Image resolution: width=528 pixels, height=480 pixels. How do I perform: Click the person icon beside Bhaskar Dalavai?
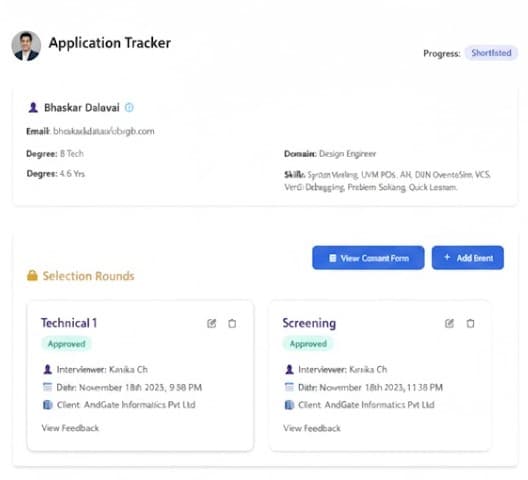pos(33,107)
